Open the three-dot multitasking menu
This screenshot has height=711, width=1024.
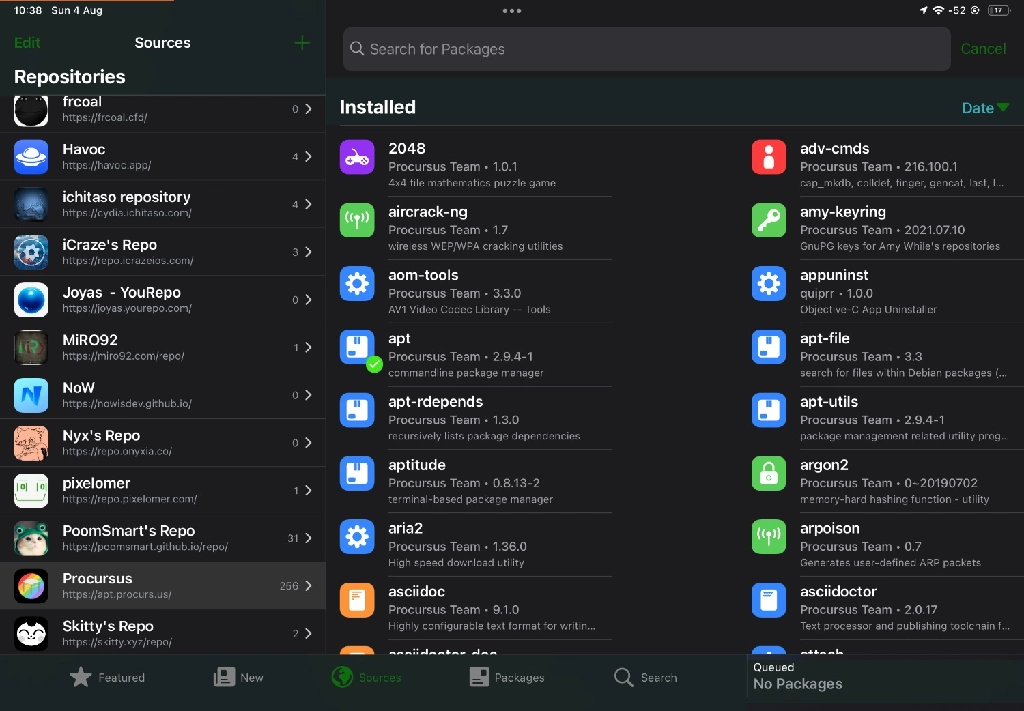[512, 11]
